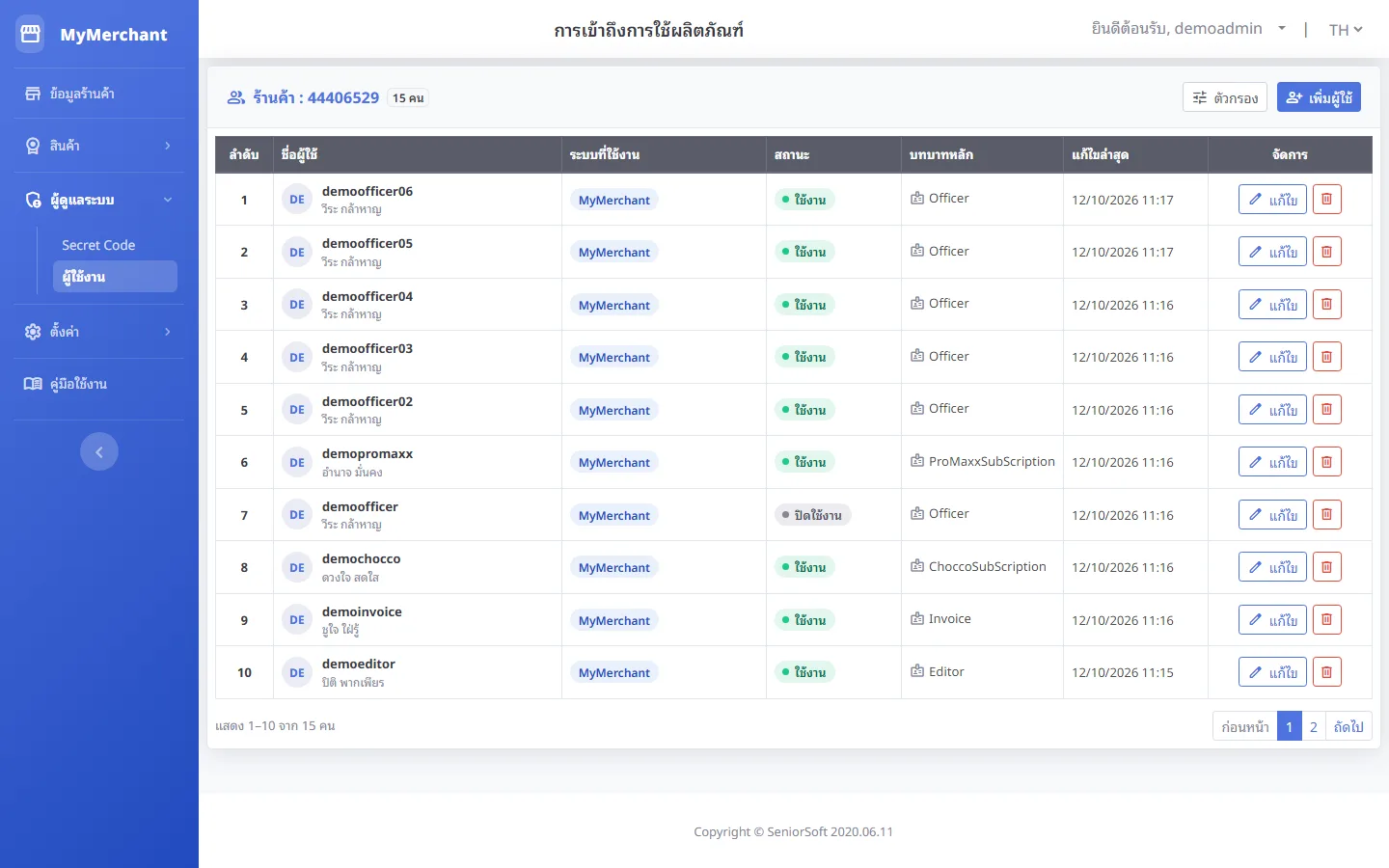Delete user demoofficer06 with trash icon

click(x=1326, y=200)
